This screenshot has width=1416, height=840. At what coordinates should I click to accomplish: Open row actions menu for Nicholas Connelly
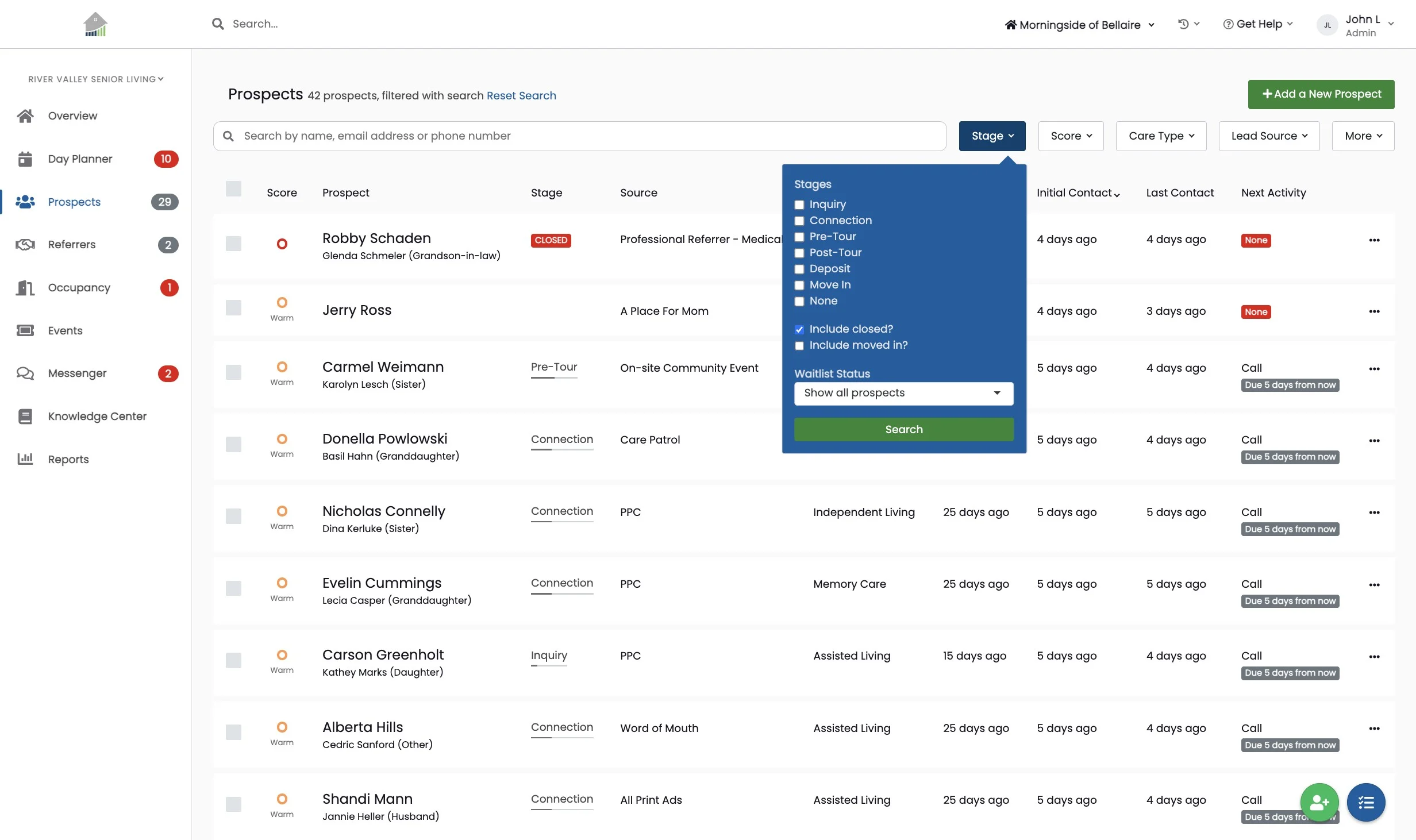tap(1375, 513)
